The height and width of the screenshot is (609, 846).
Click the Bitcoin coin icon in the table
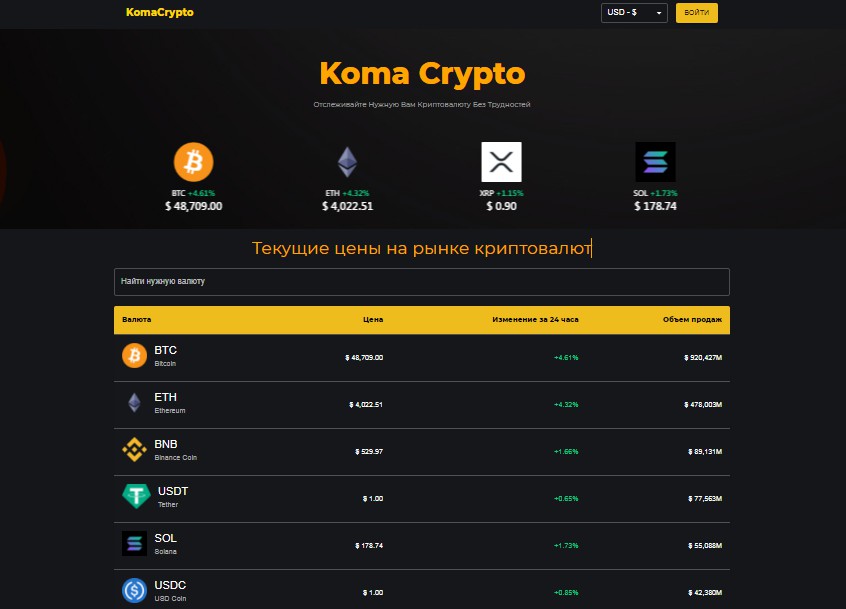coord(134,356)
